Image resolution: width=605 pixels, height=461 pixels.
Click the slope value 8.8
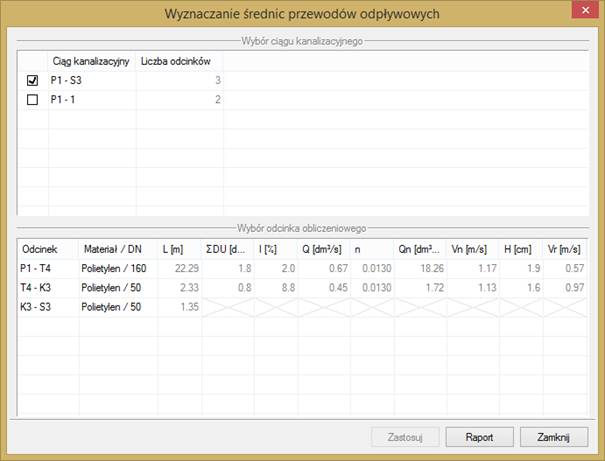pyautogui.click(x=276, y=288)
